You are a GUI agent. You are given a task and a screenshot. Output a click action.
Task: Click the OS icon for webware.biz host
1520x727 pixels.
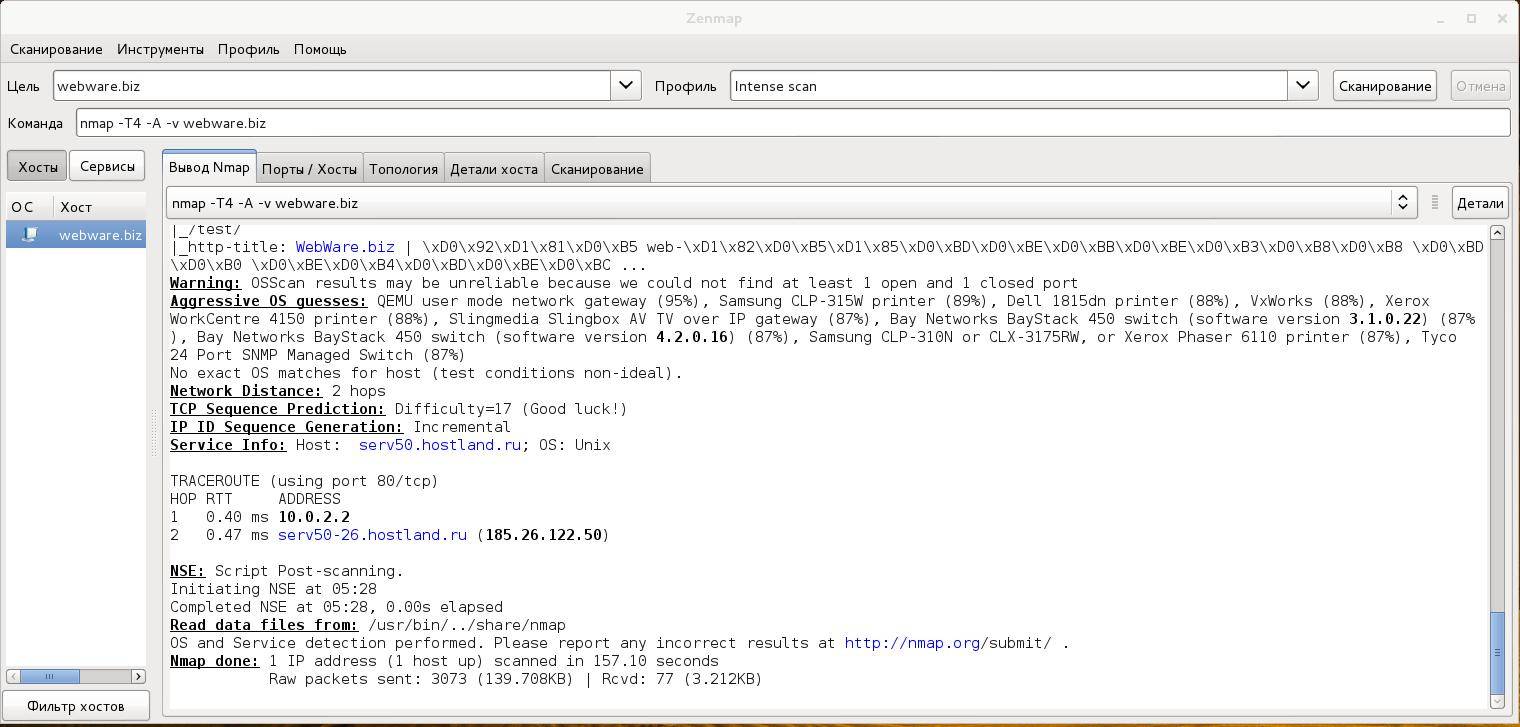(30, 235)
